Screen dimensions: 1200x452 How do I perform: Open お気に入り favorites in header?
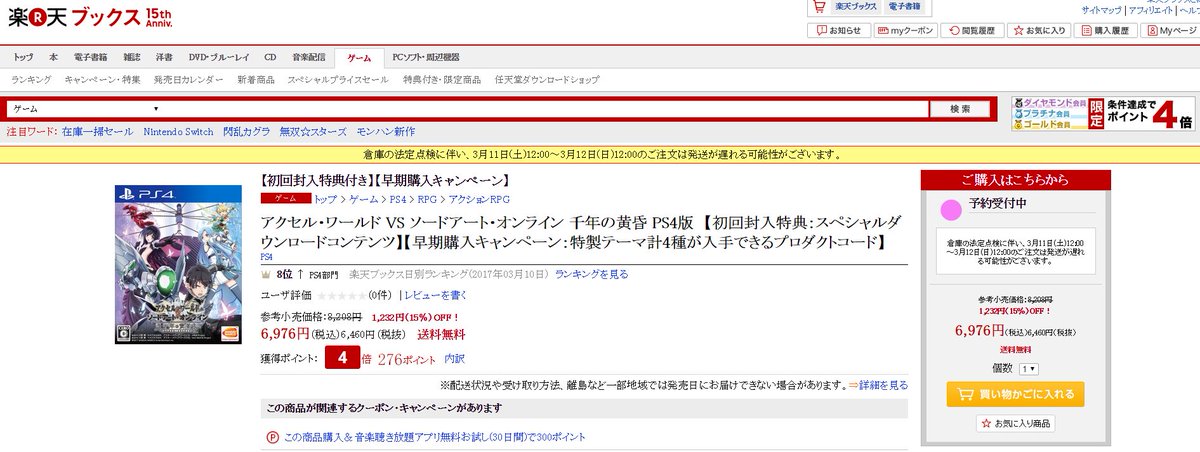[1040, 31]
